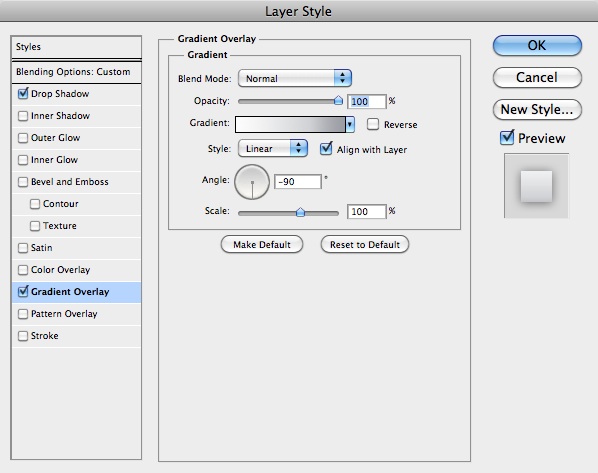
Task: Select the Bevel and Emboss label row
Action: pyautogui.click(x=76, y=182)
